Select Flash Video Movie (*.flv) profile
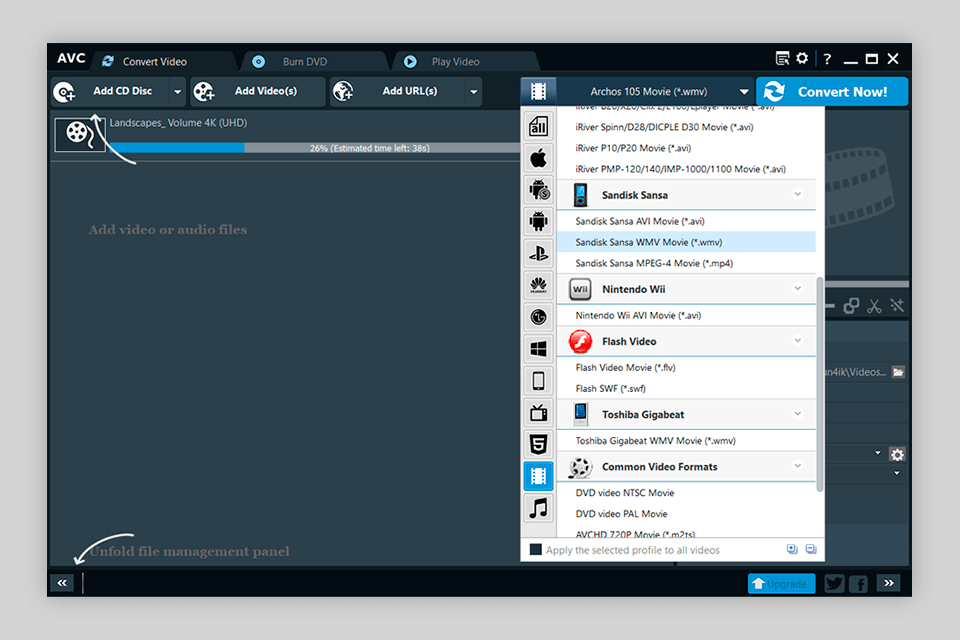Image resolution: width=960 pixels, height=640 pixels. pos(686,367)
